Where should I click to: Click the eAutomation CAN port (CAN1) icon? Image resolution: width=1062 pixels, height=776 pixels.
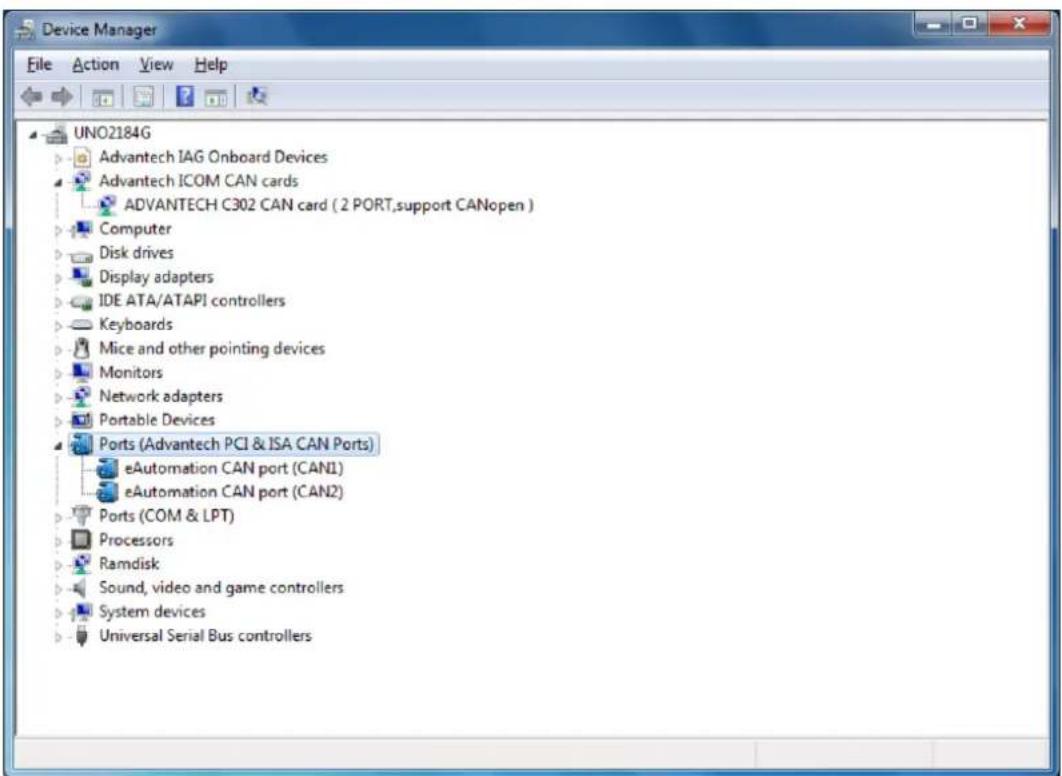pos(107,469)
